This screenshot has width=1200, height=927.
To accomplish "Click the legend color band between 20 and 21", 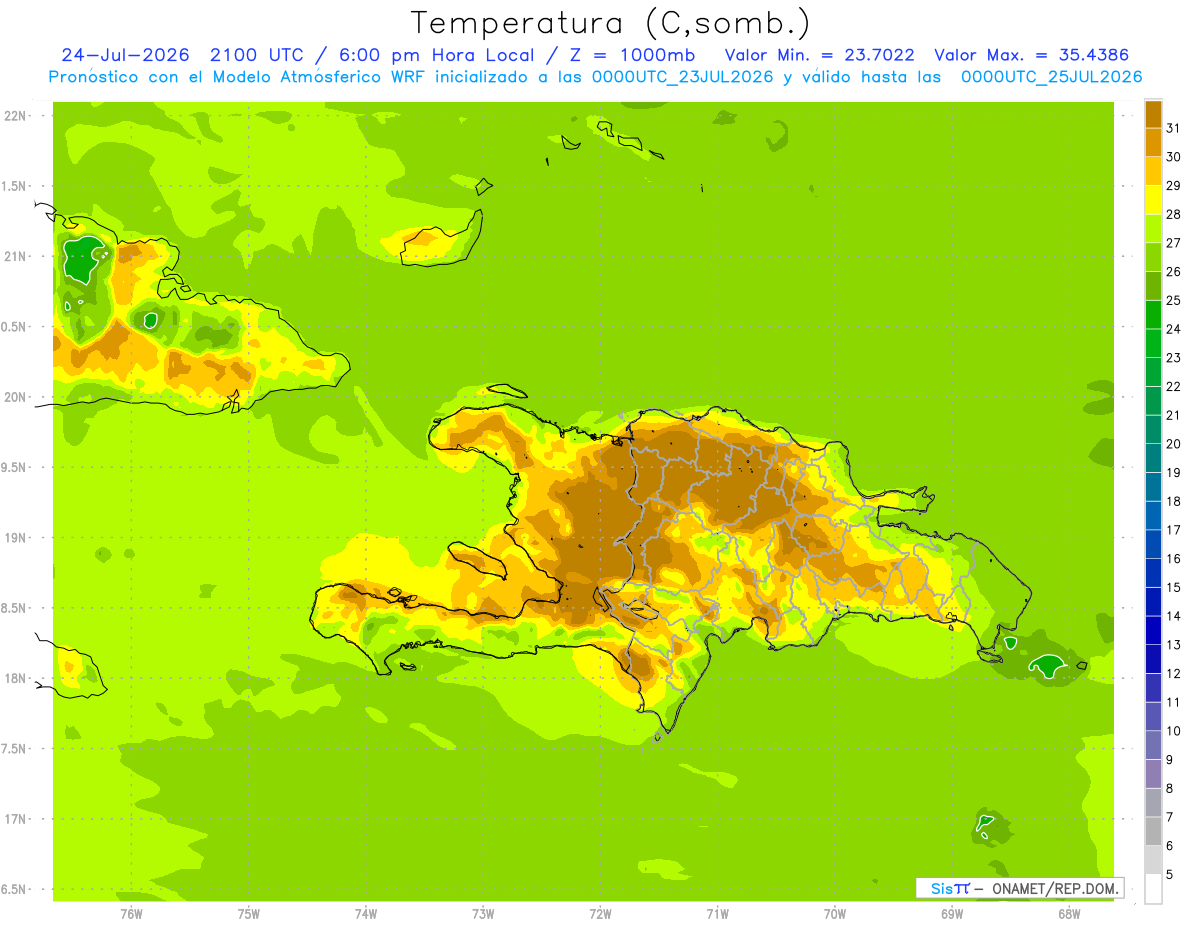I will click(x=1153, y=429).
